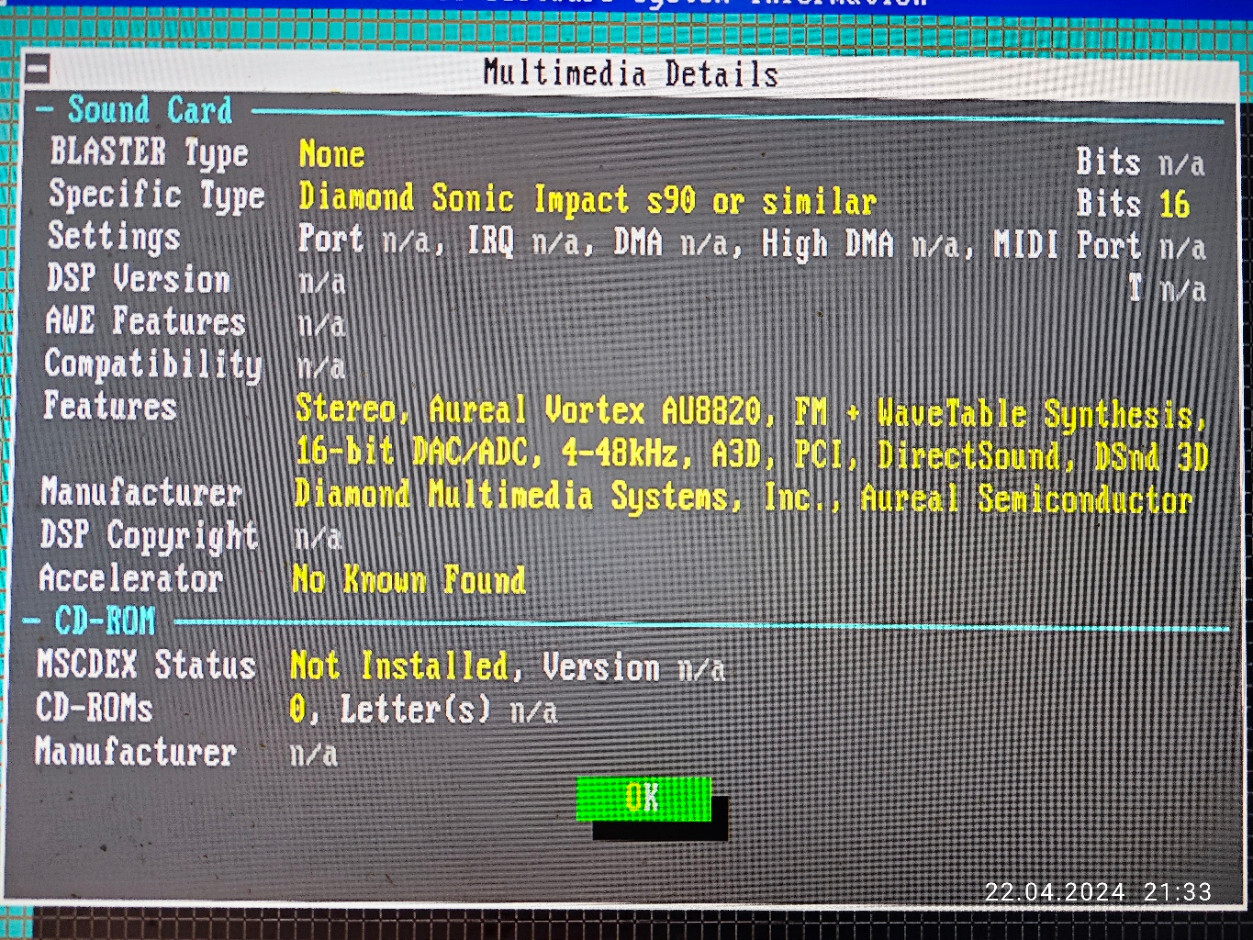This screenshot has height=940, width=1253.
Task: Click No Known Found accelerator value
Action: pos(408,580)
